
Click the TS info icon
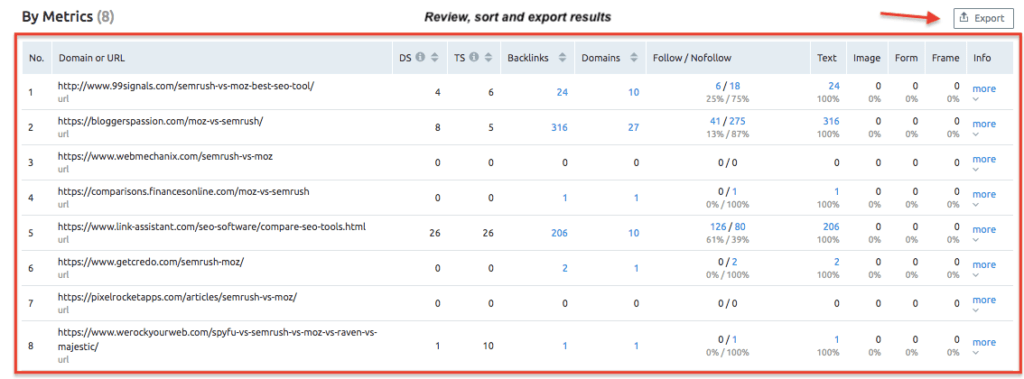(x=474, y=58)
